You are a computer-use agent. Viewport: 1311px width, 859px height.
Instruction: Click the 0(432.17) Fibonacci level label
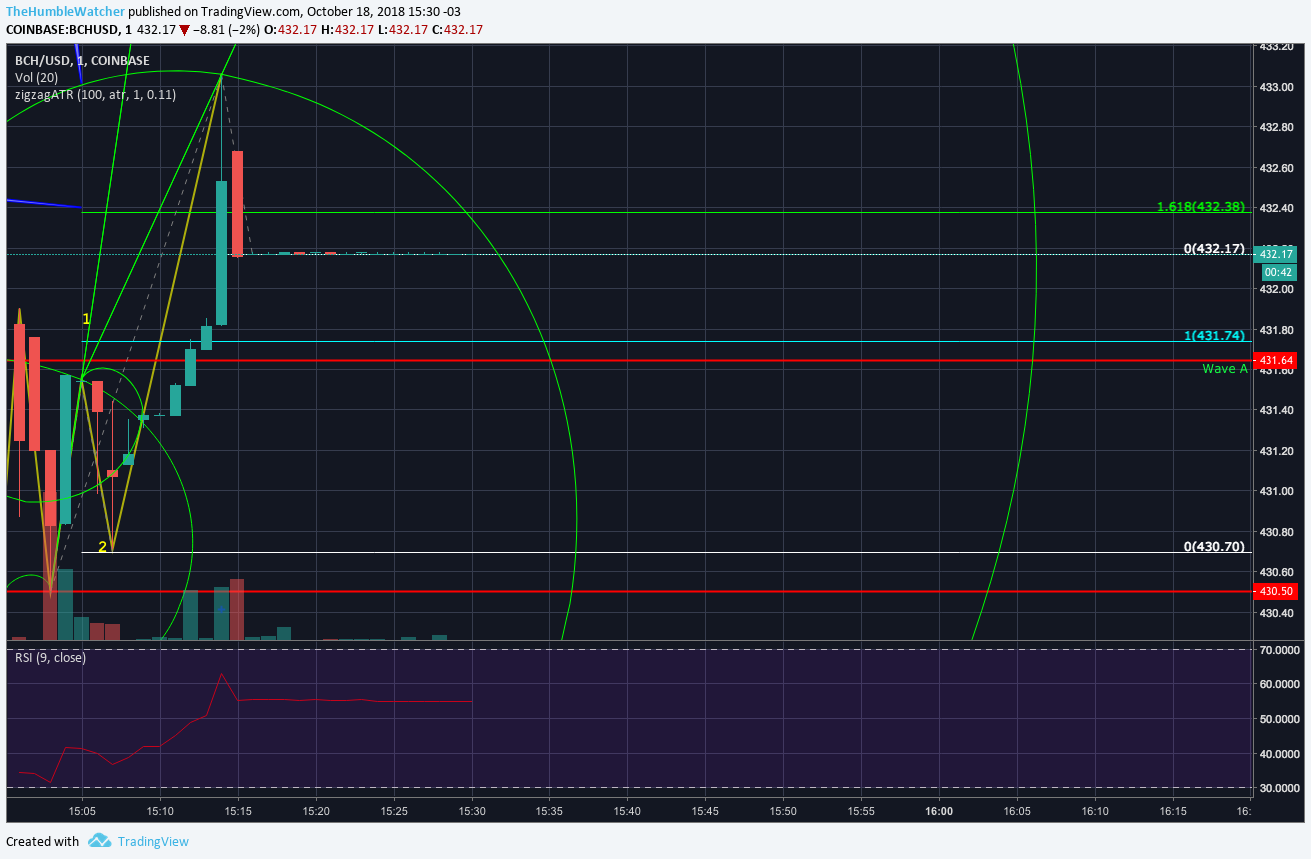(1214, 248)
